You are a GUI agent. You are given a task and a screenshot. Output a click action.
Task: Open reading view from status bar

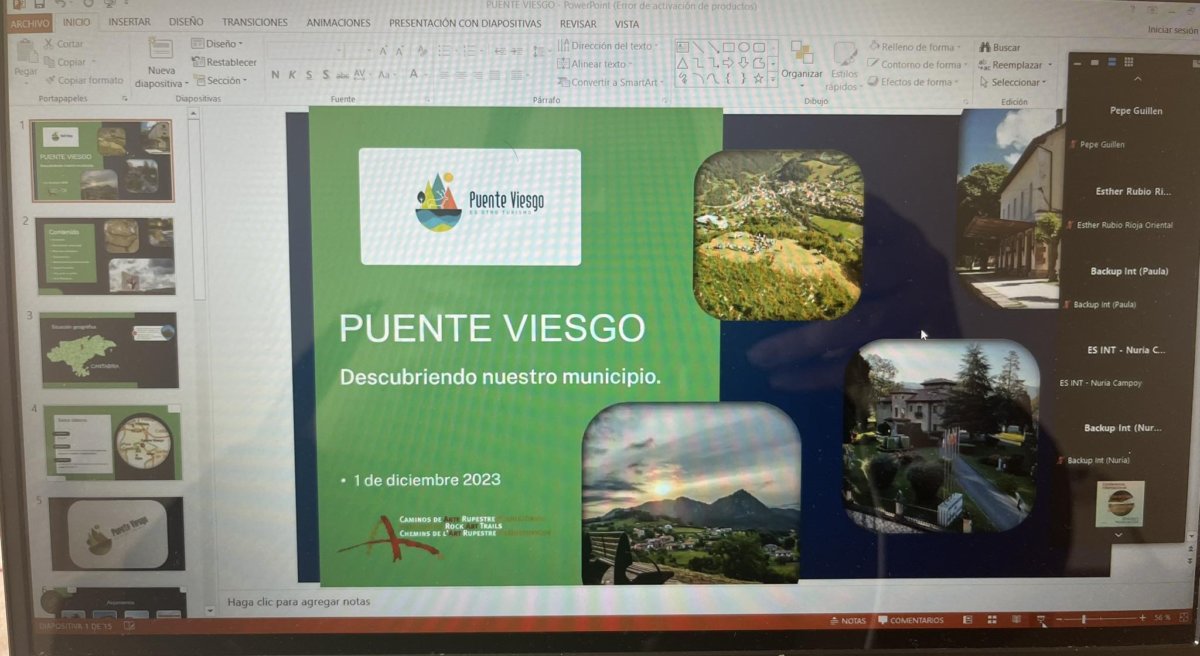(1015, 620)
